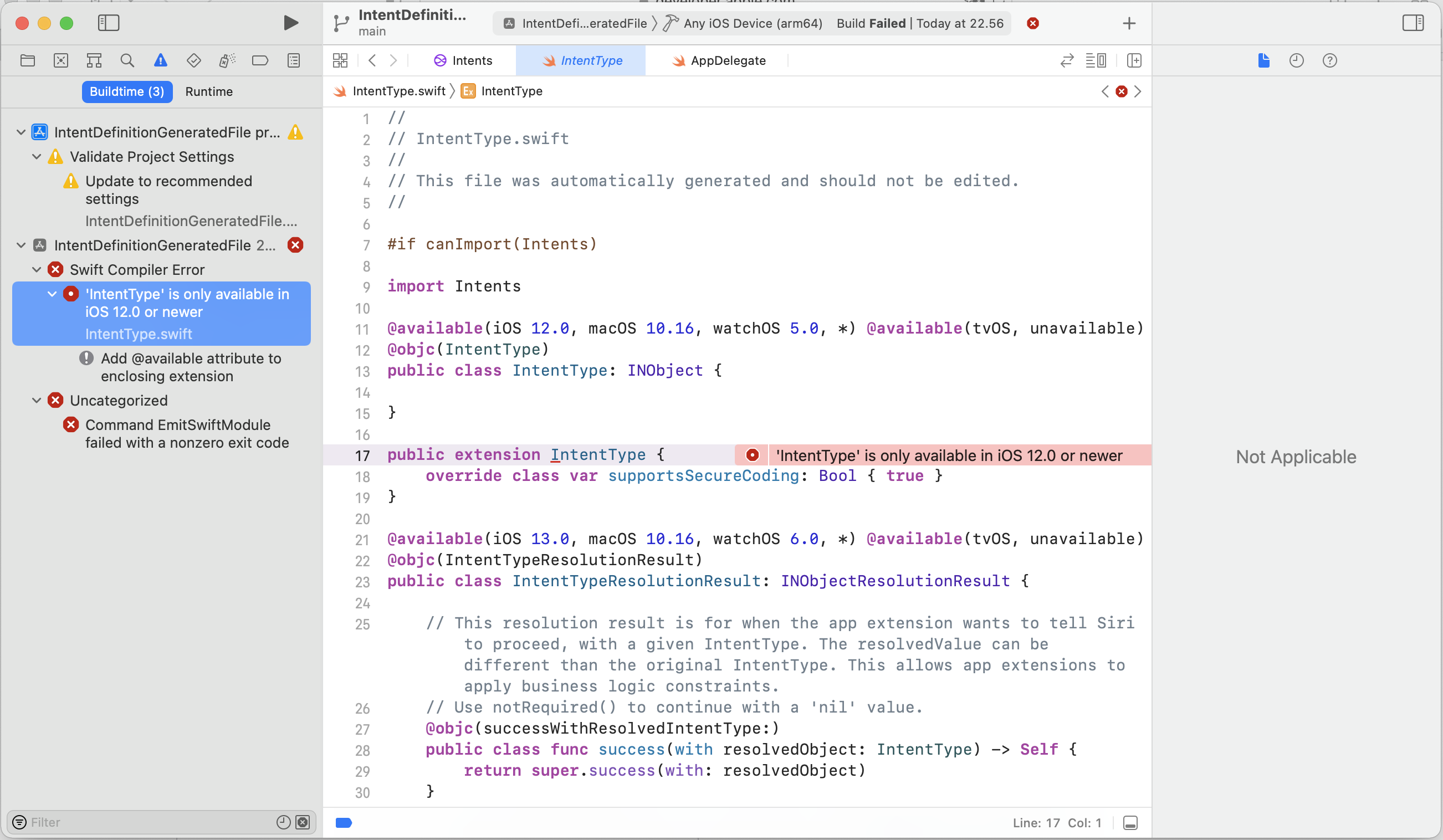Switch to the Runtime issues tab
Screen dimensions: 1443x840
point(209,91)
